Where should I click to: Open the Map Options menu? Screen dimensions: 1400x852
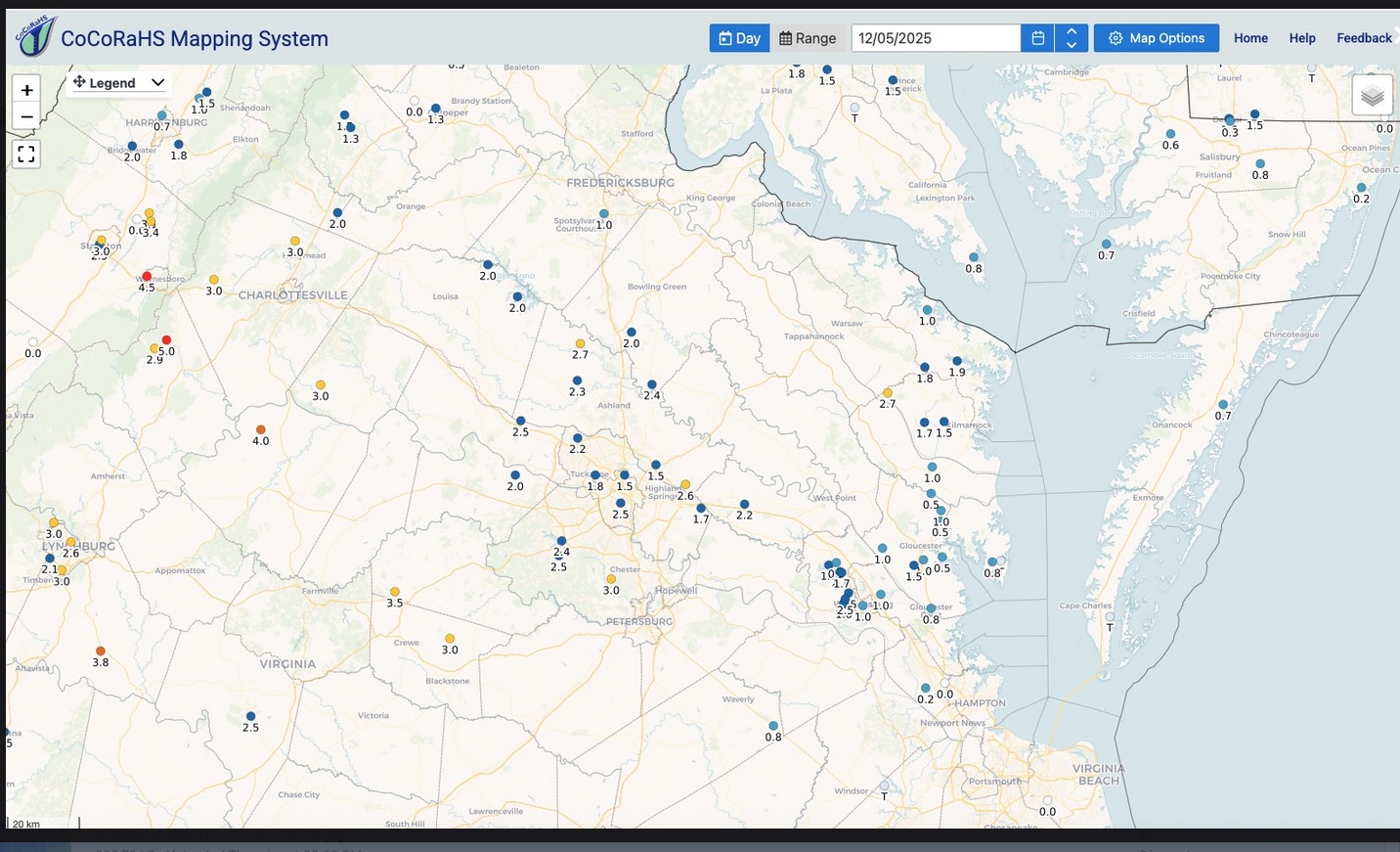1156,38
